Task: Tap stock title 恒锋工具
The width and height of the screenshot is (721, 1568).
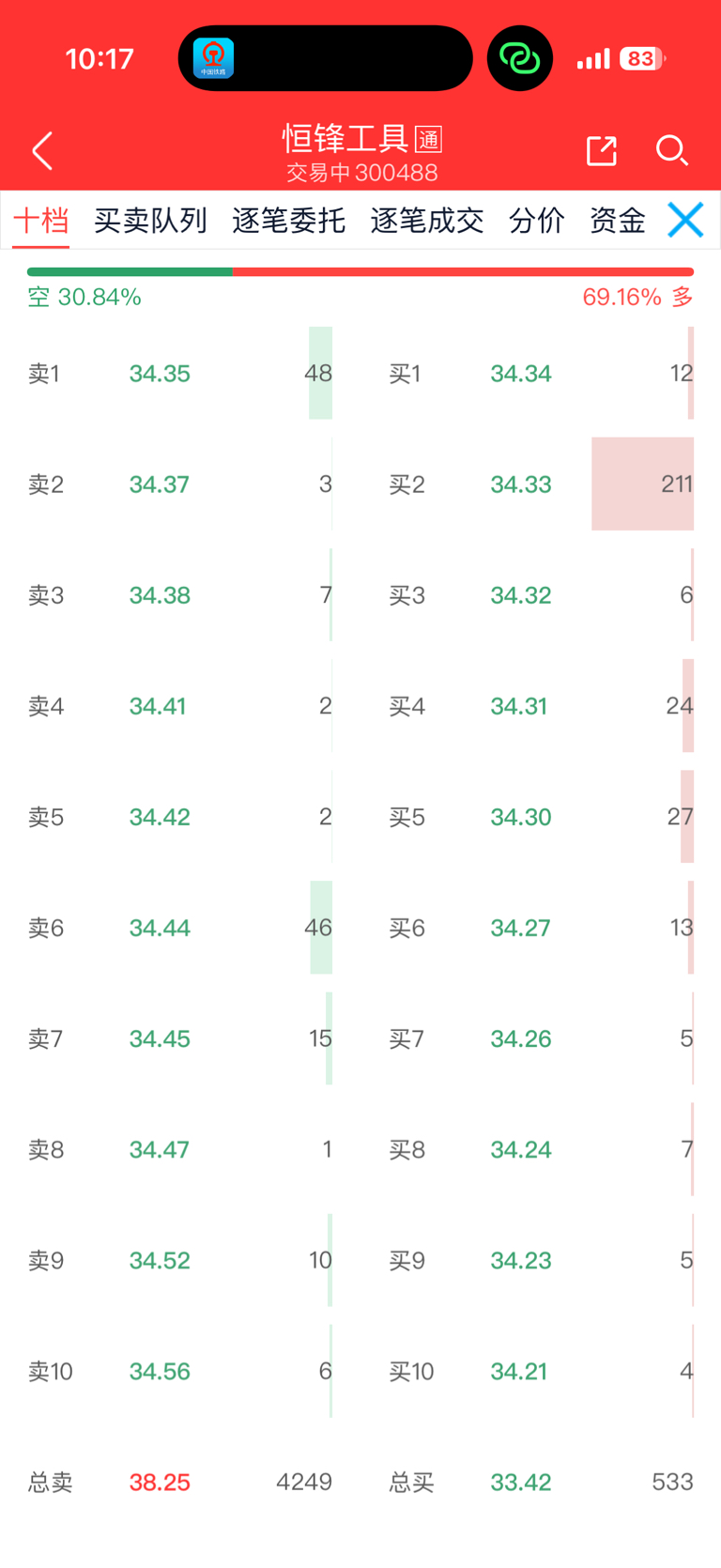Action: click(345, 139)
